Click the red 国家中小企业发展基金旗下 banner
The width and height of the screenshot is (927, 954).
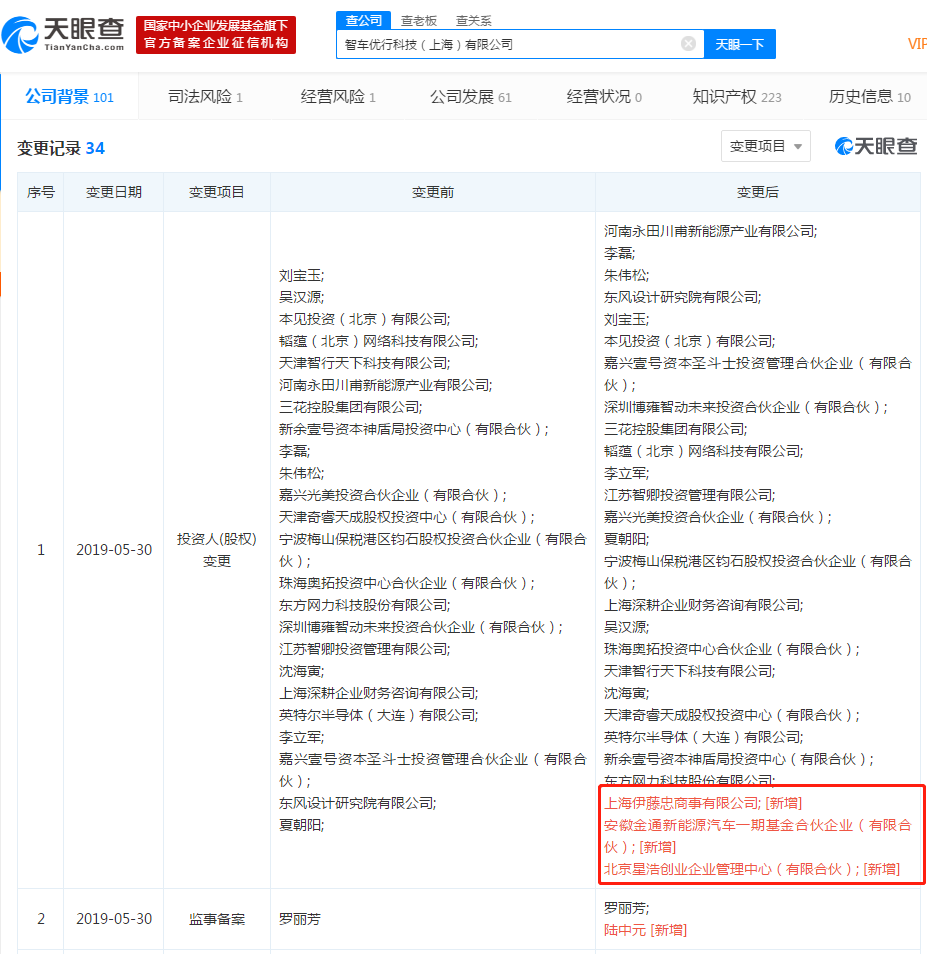pos(216,35)
